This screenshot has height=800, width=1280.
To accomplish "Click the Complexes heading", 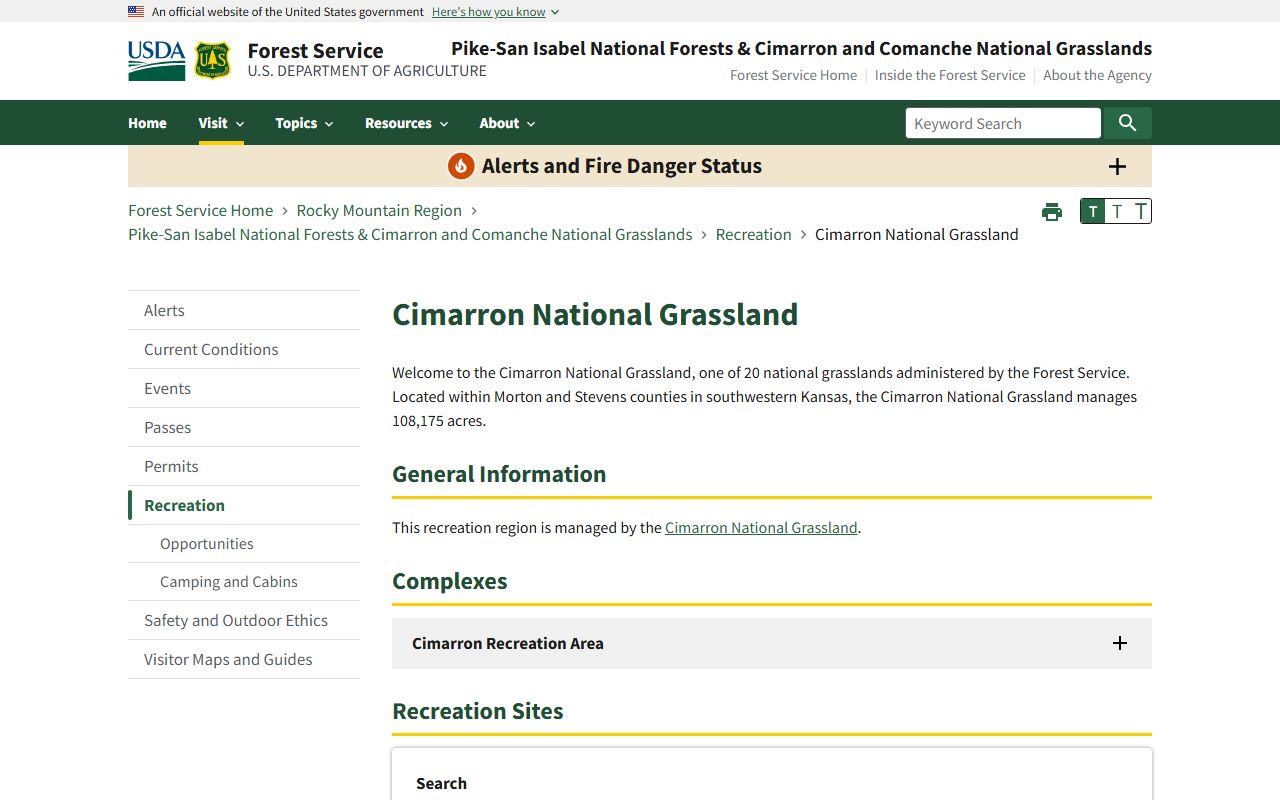I will point(450,581).
